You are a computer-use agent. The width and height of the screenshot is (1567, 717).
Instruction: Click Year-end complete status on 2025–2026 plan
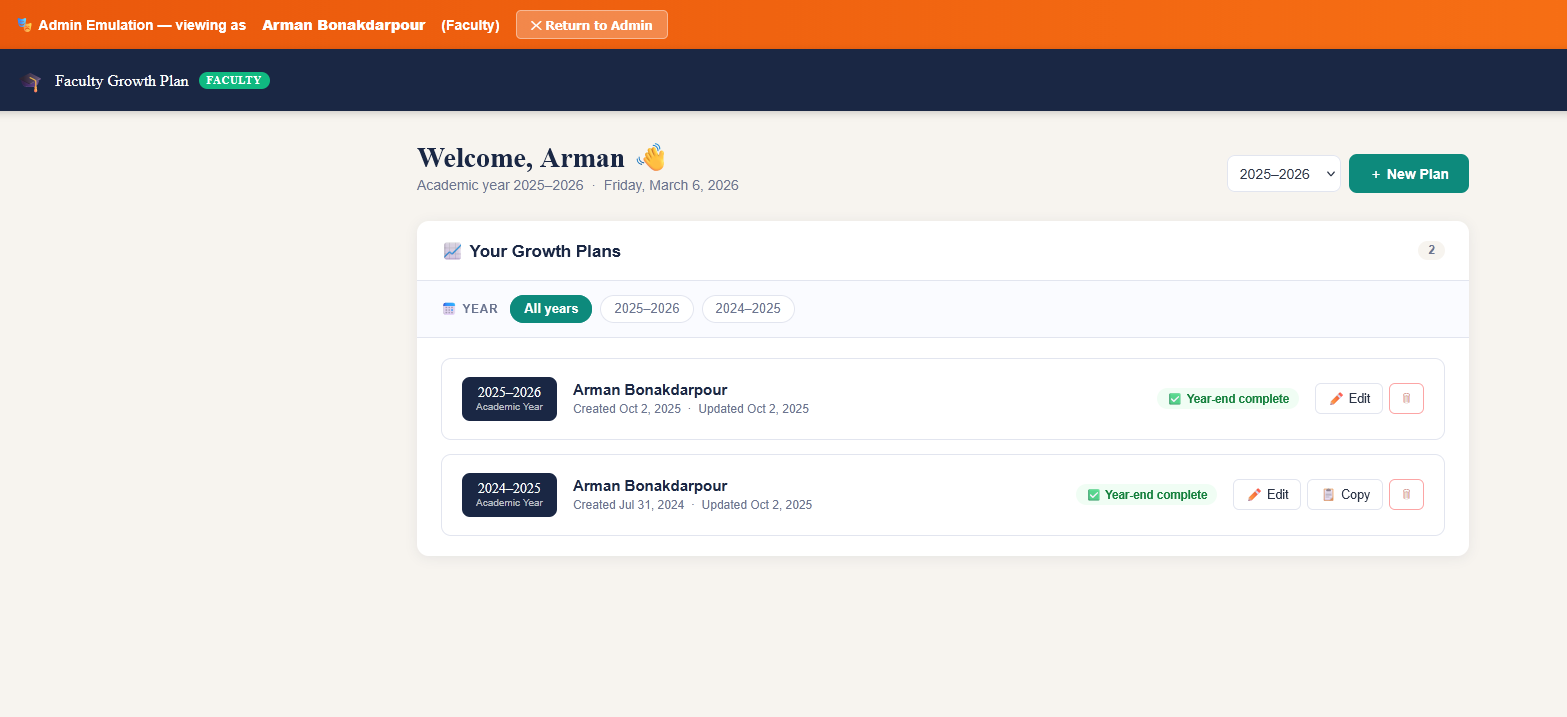[1227, 398]
